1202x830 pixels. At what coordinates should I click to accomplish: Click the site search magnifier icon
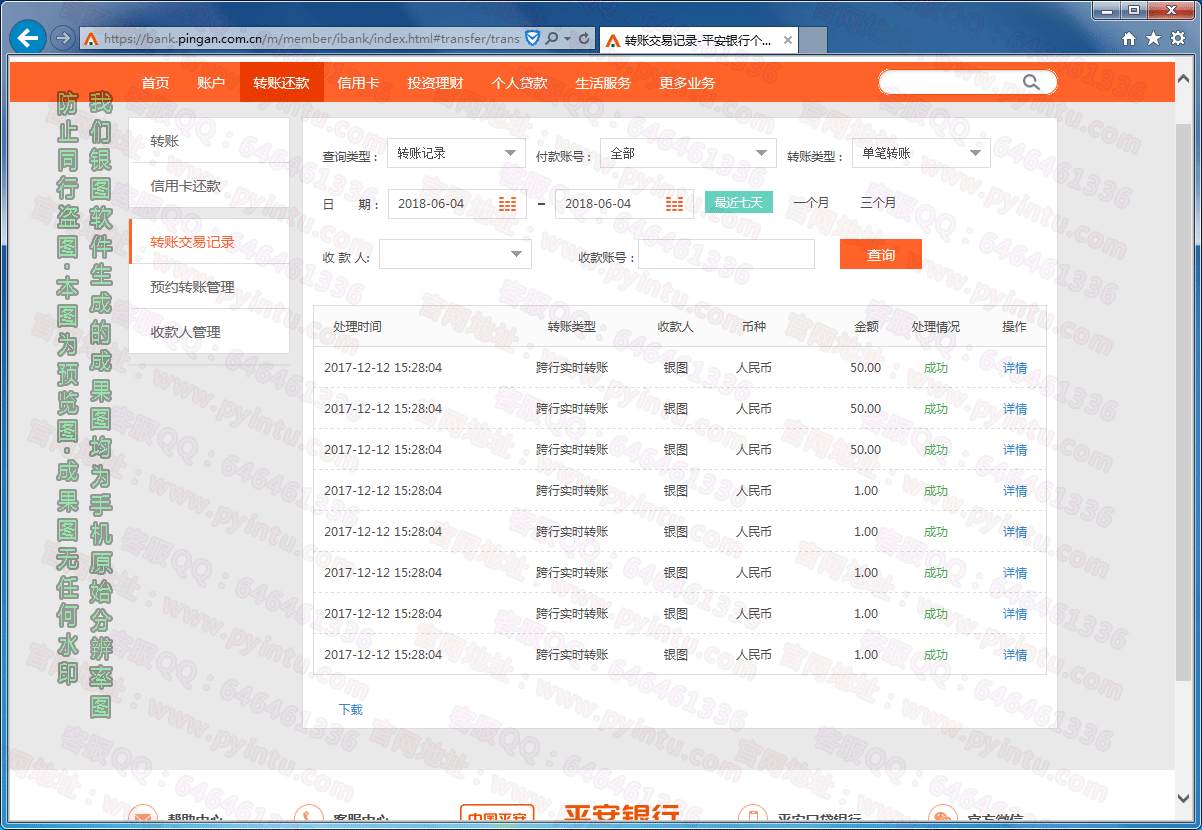tap(1031, 82)
